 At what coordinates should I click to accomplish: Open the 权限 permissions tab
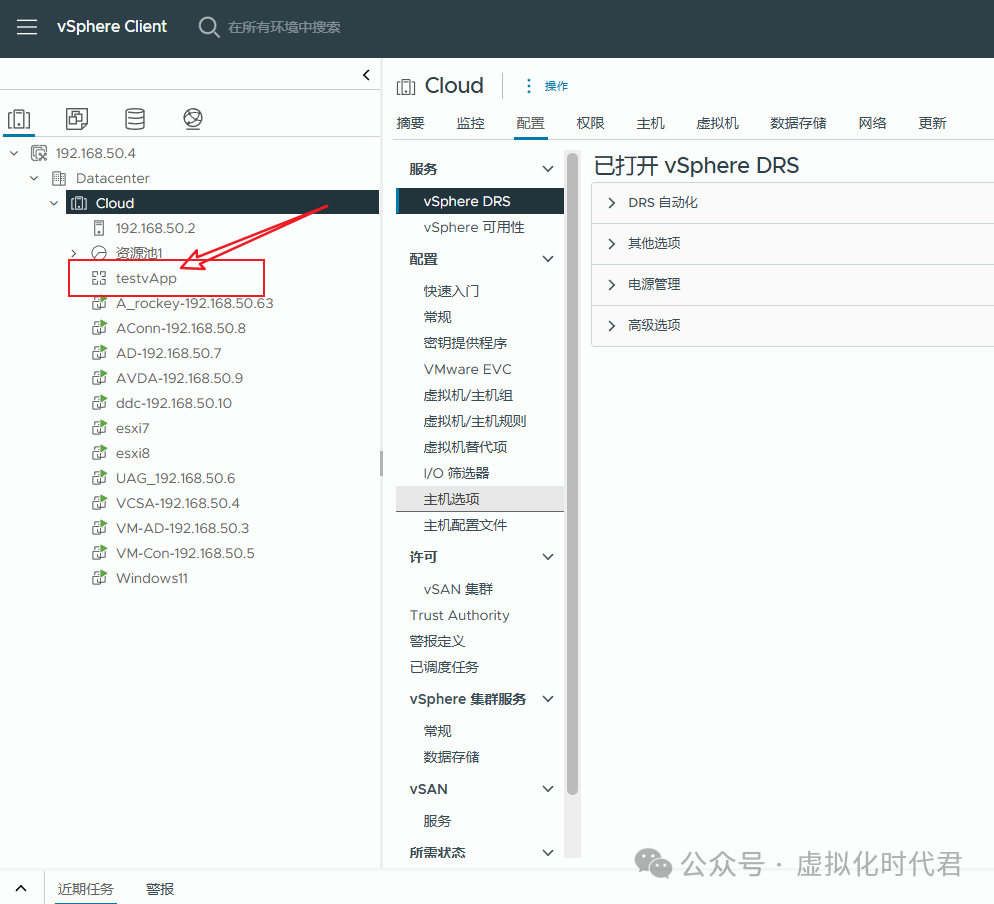590,123
